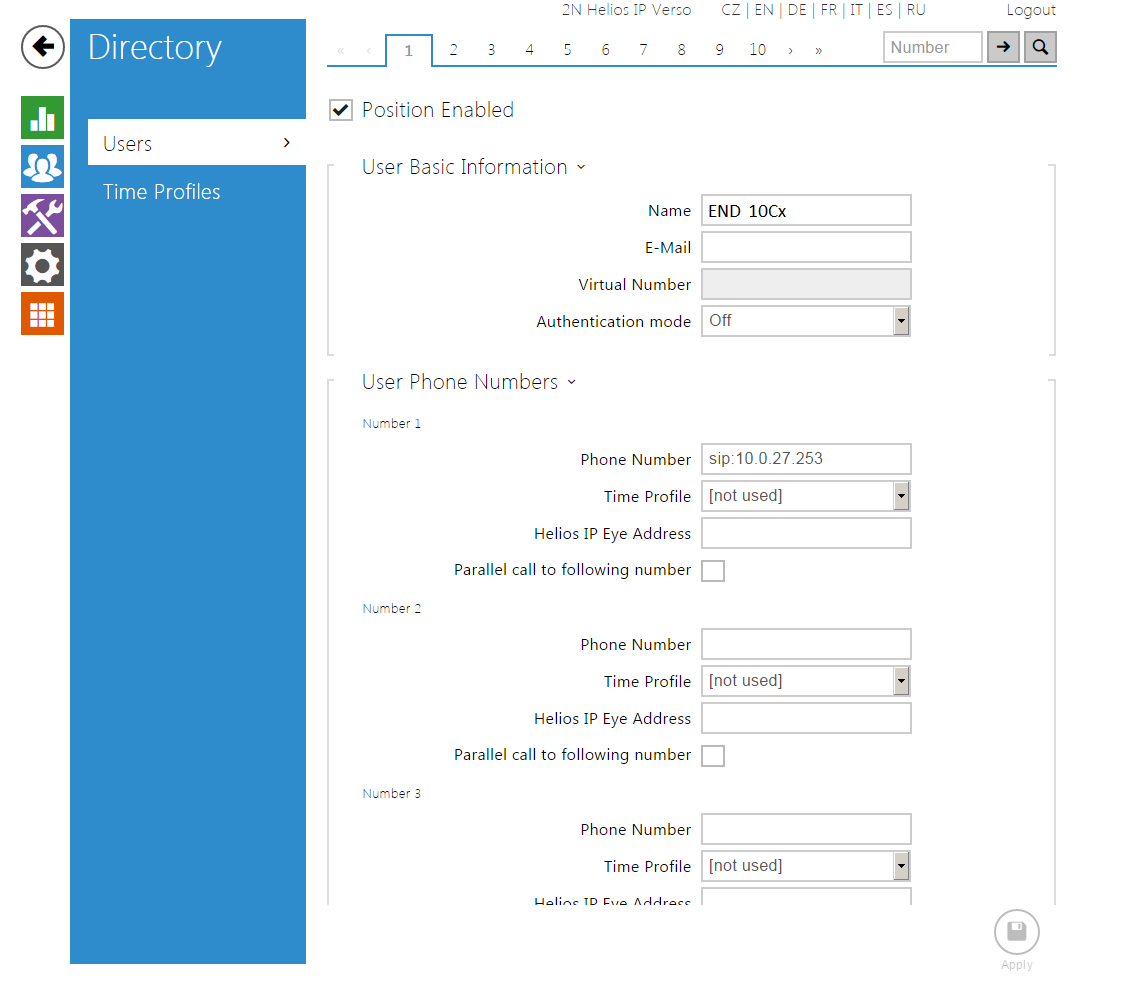Uncheck the Position Enabled checkbox

pos(341,110)
